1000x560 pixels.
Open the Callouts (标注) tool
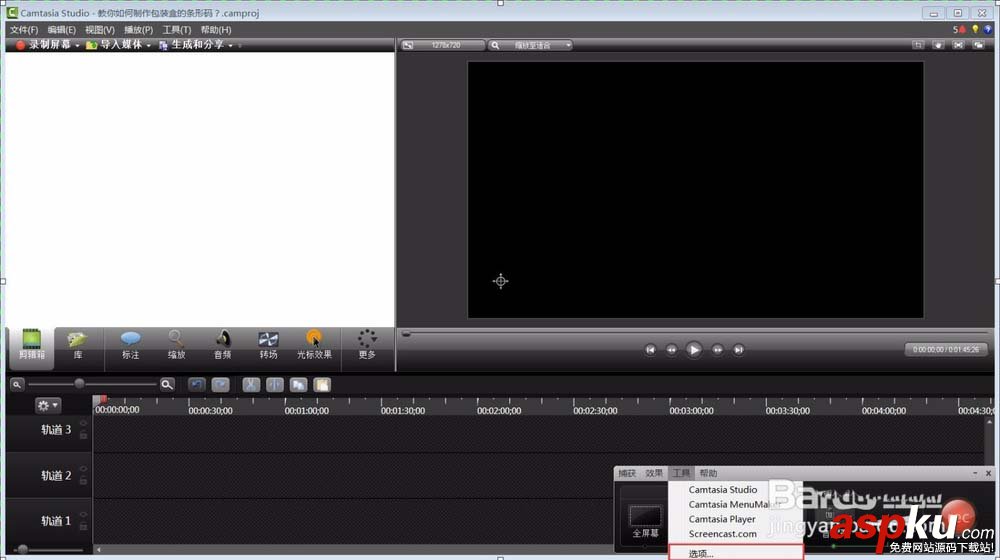pos(130,345)
